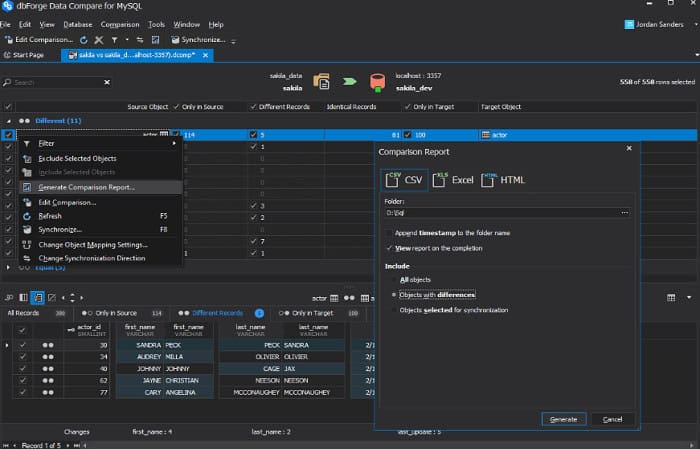Select the Excel report format
700x449 pixels.
coord(453,180)
